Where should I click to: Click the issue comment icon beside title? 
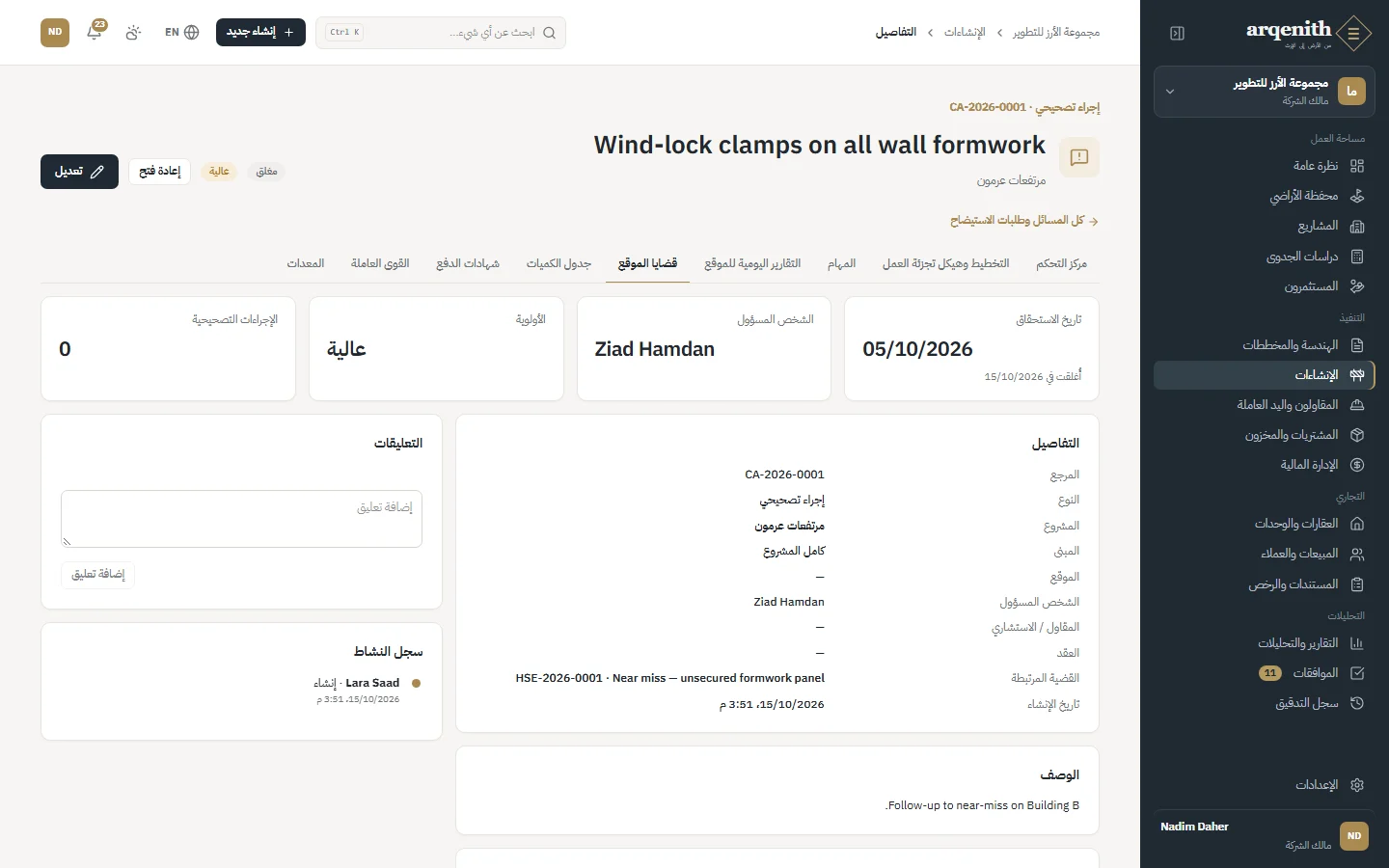(1079, 157)
